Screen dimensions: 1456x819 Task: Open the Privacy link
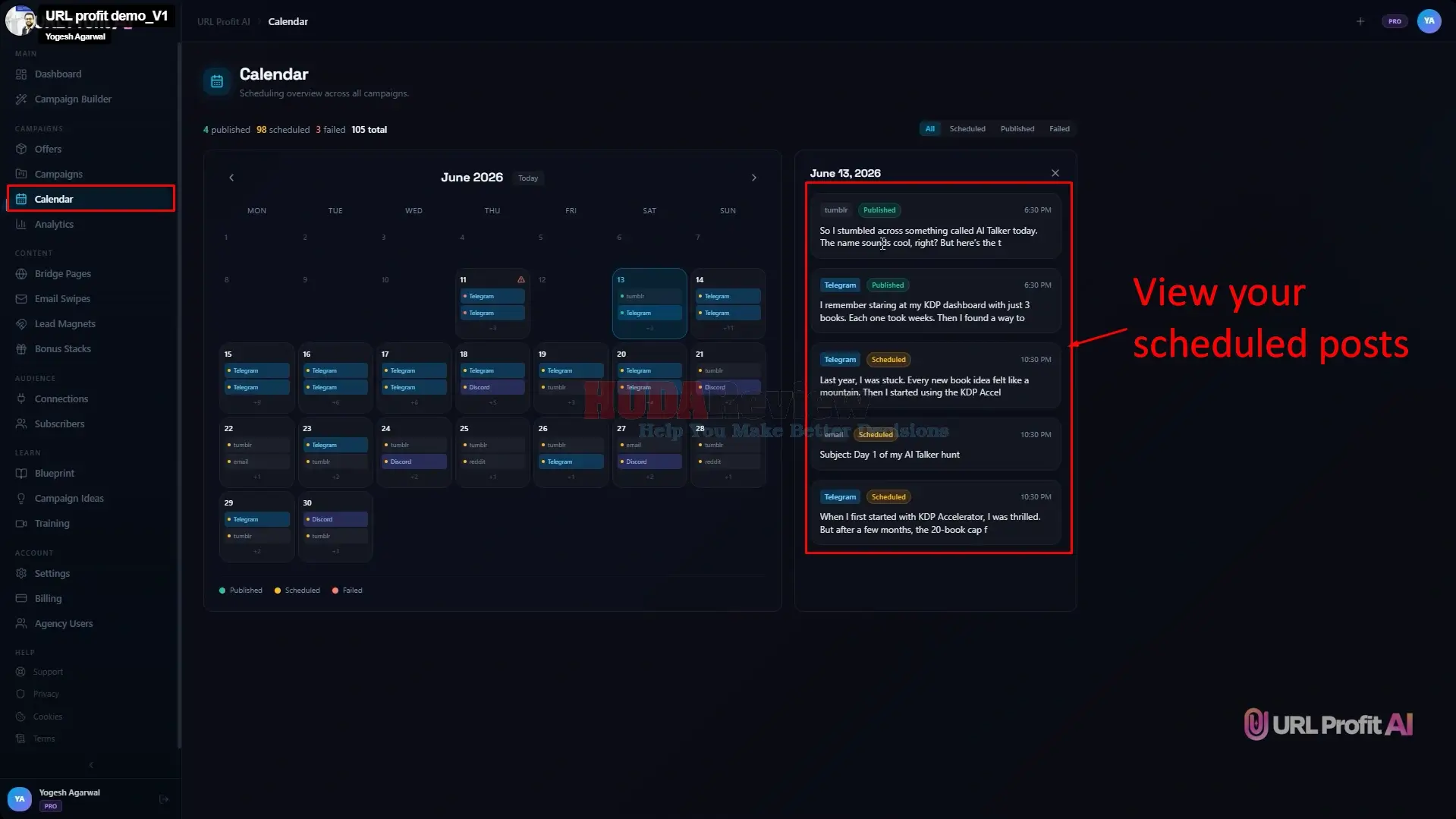(46, 694)
